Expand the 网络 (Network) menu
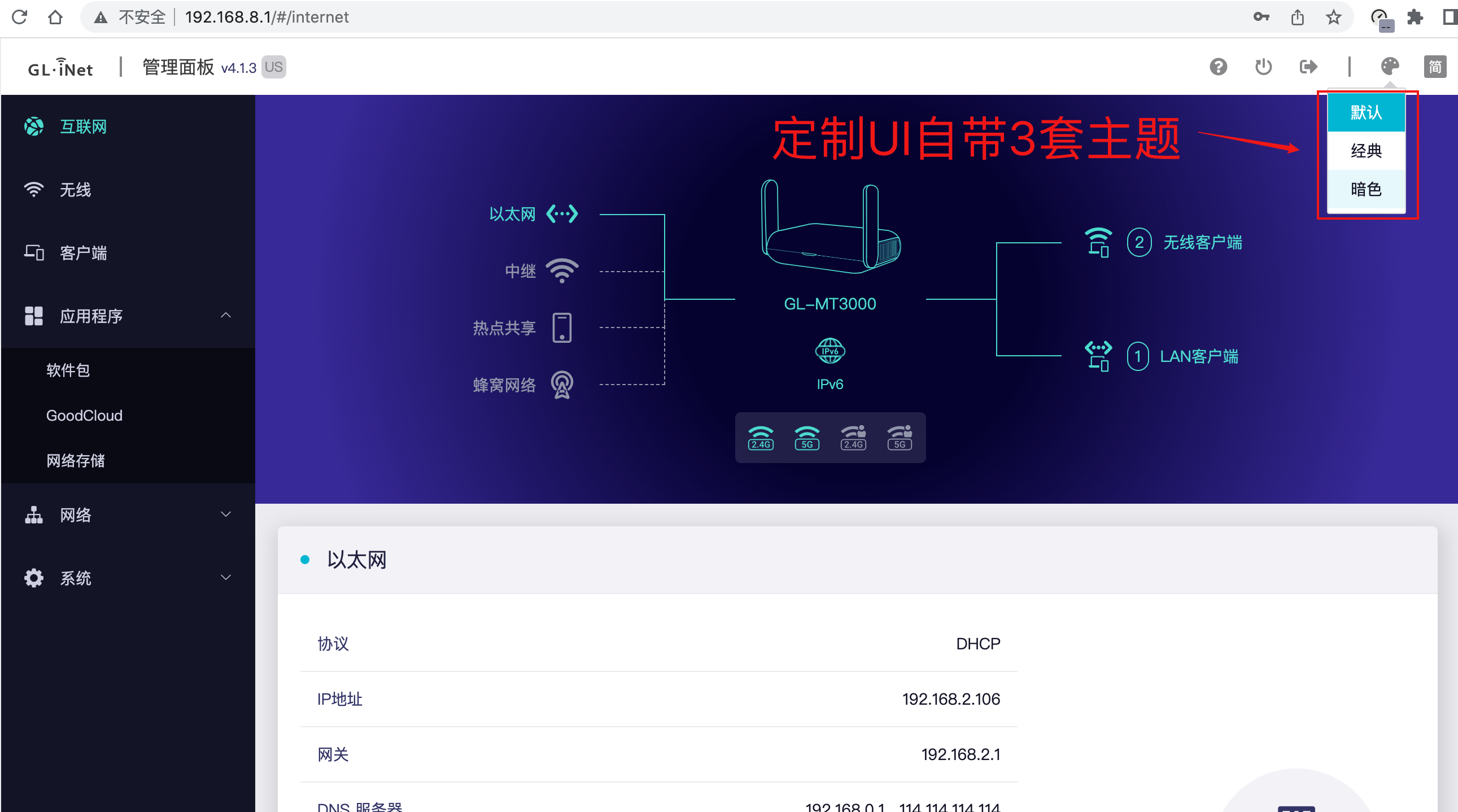This screenshot has width=1458, height=812. click(226, 514)
